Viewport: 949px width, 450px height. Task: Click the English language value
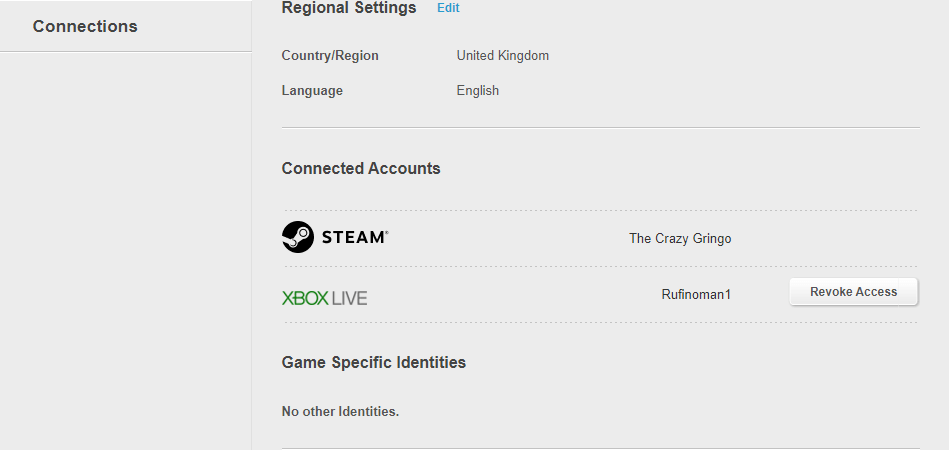tap(478, 91)
